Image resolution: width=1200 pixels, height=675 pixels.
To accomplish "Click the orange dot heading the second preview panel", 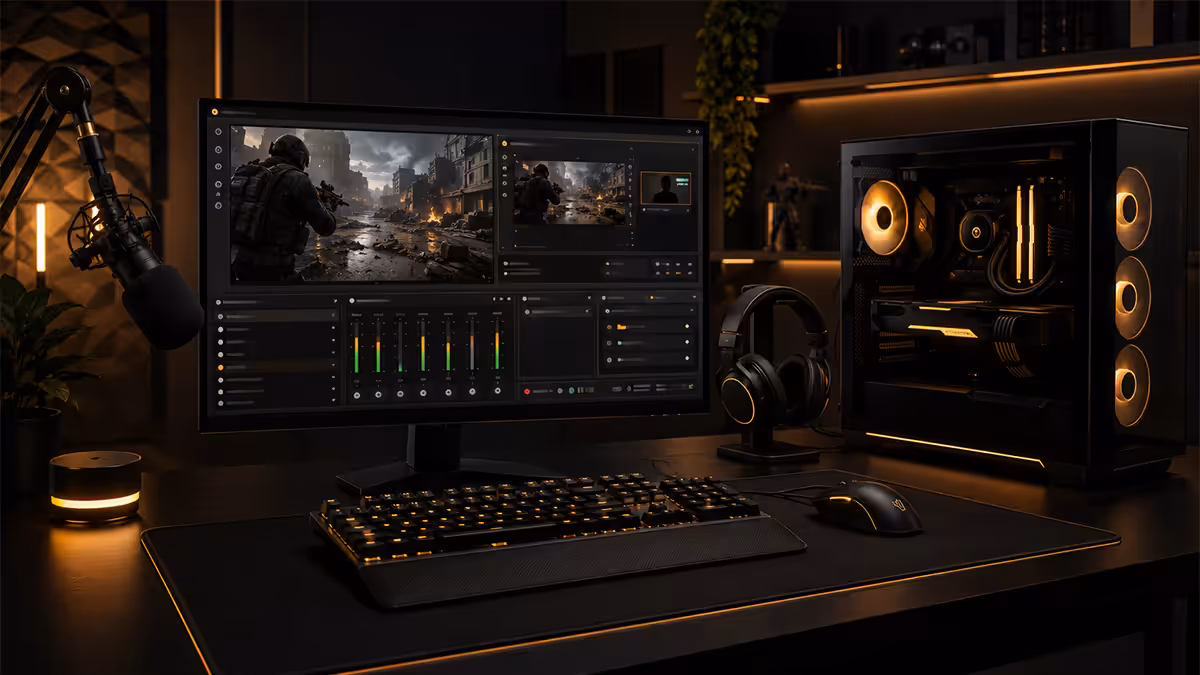I will coord(504,143).
